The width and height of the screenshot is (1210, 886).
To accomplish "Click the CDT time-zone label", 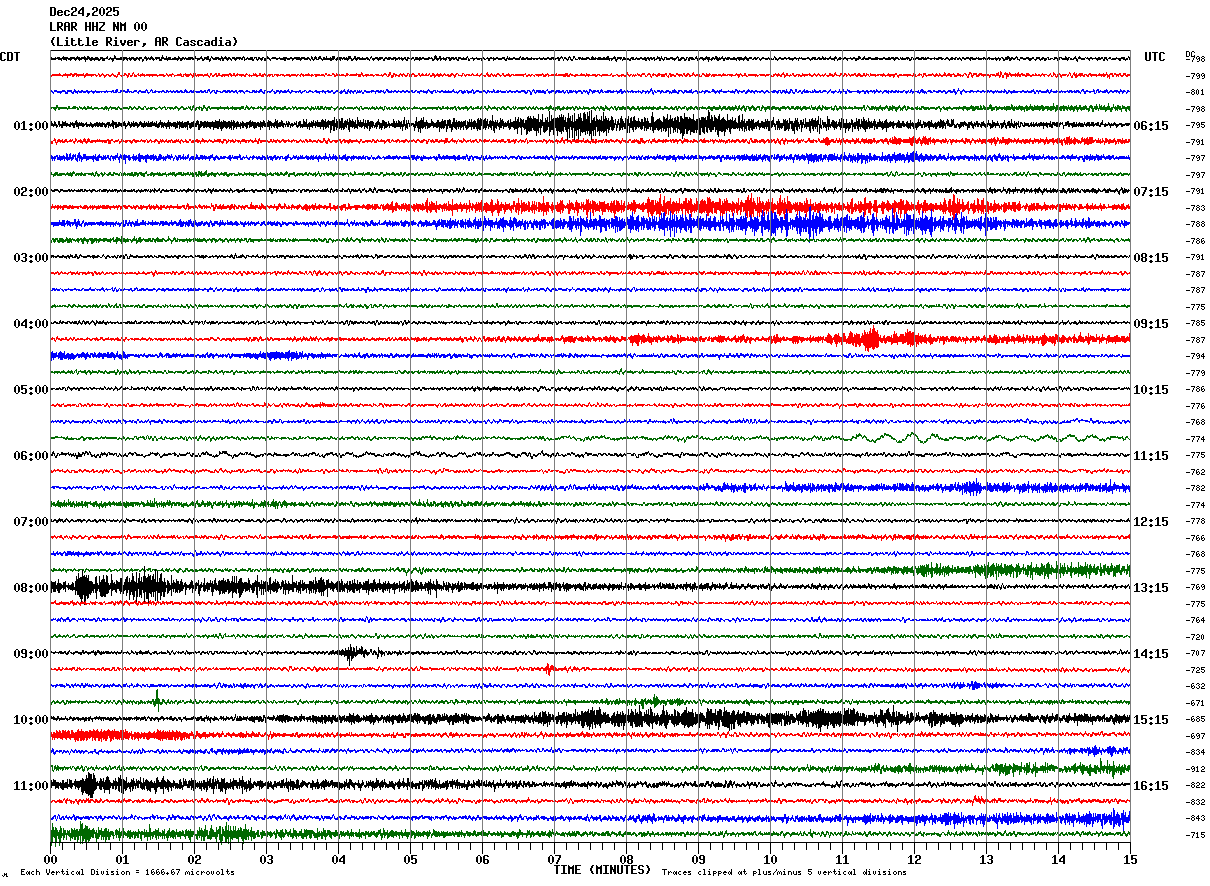I will coord(10,57).
